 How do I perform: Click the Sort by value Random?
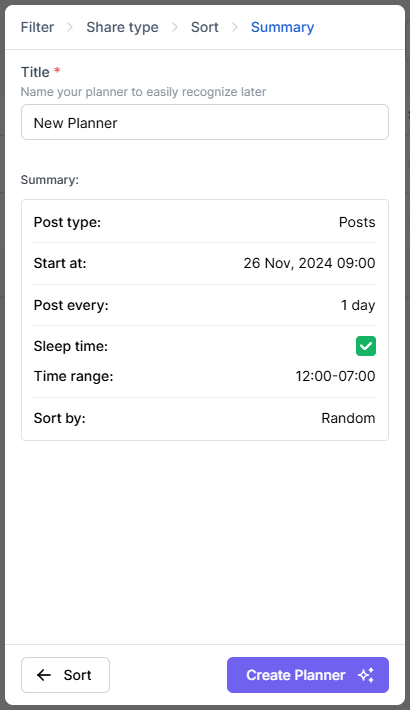[348, 418]
